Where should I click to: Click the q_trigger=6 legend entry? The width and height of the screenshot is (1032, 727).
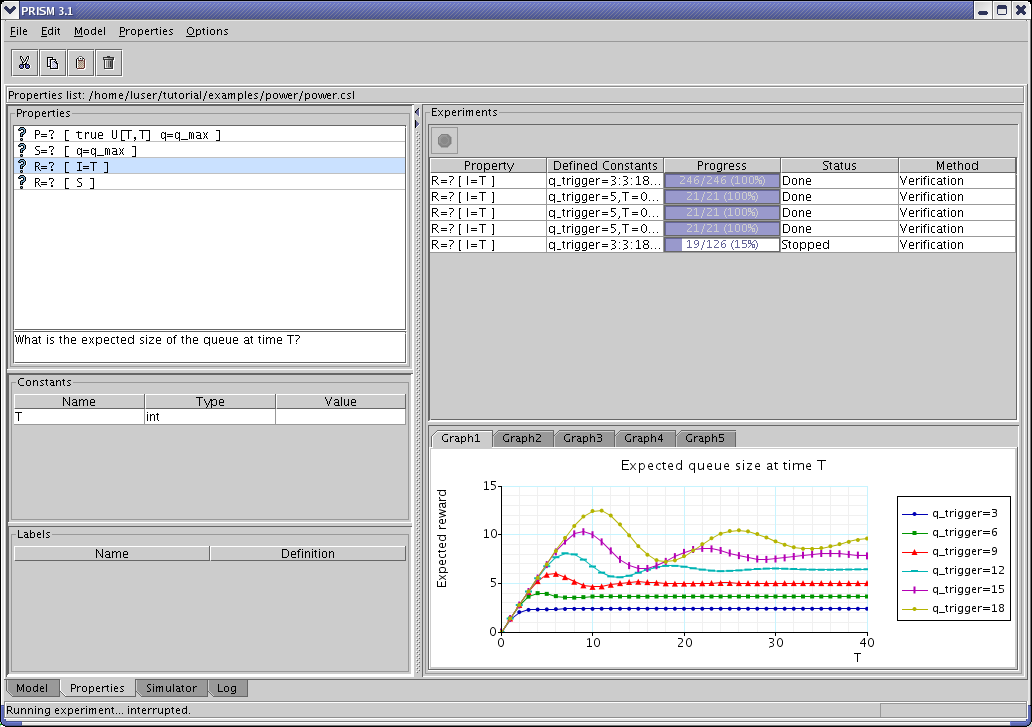[950, 532]
